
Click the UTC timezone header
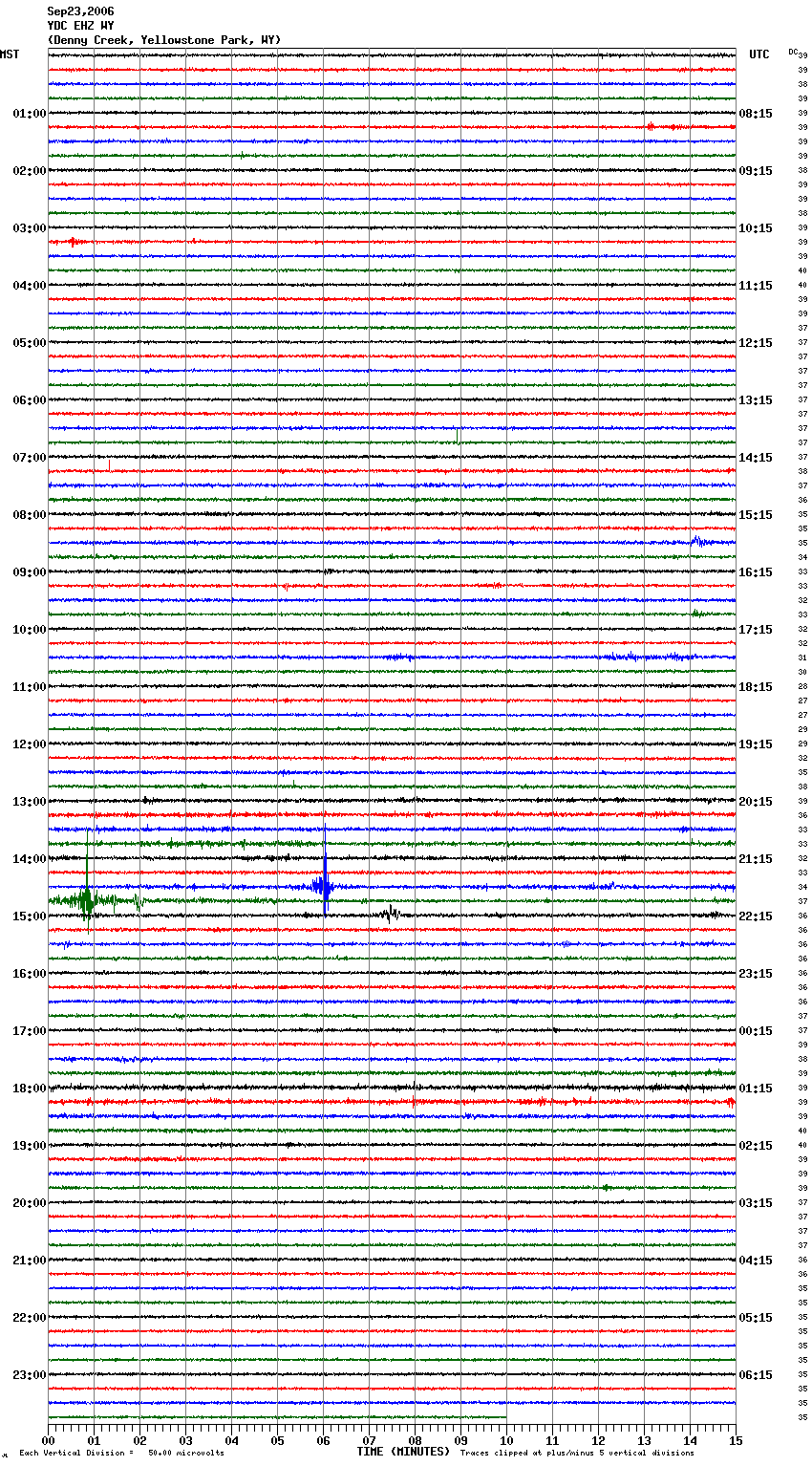759,54
